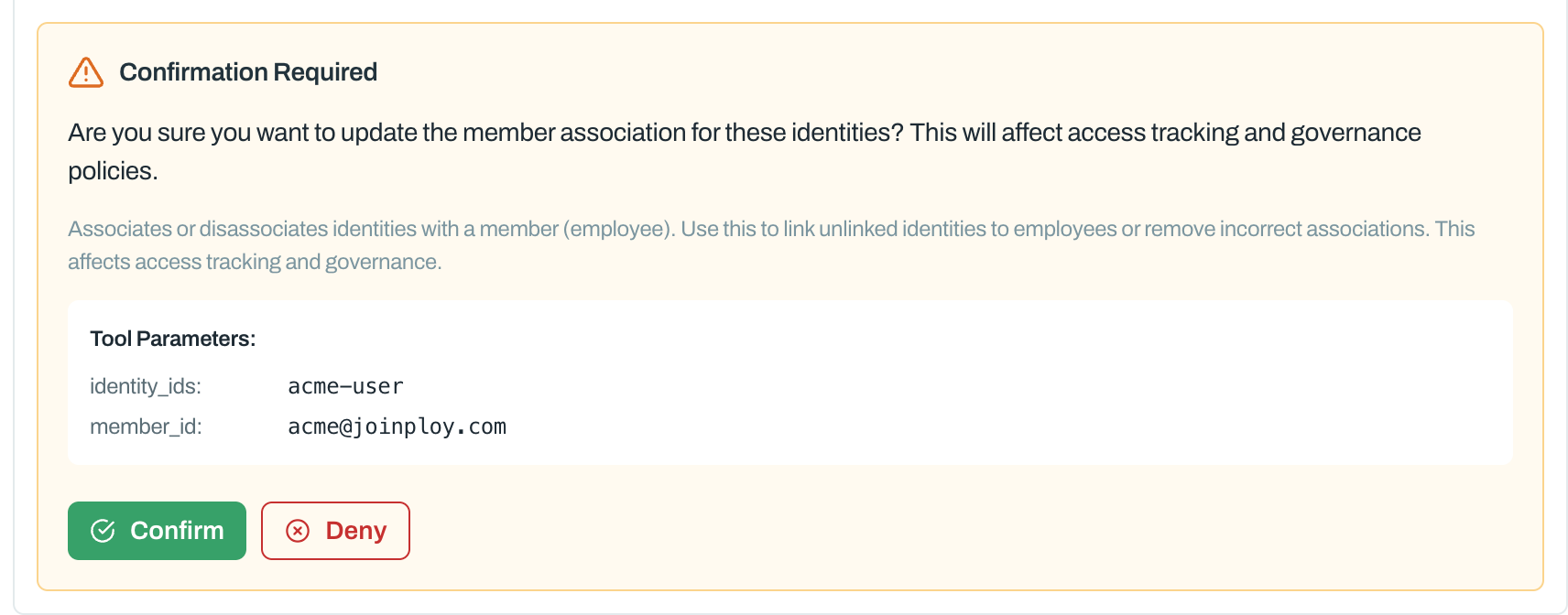
Task: Click the 'Are you sure' question text
Action: point(745,152)
